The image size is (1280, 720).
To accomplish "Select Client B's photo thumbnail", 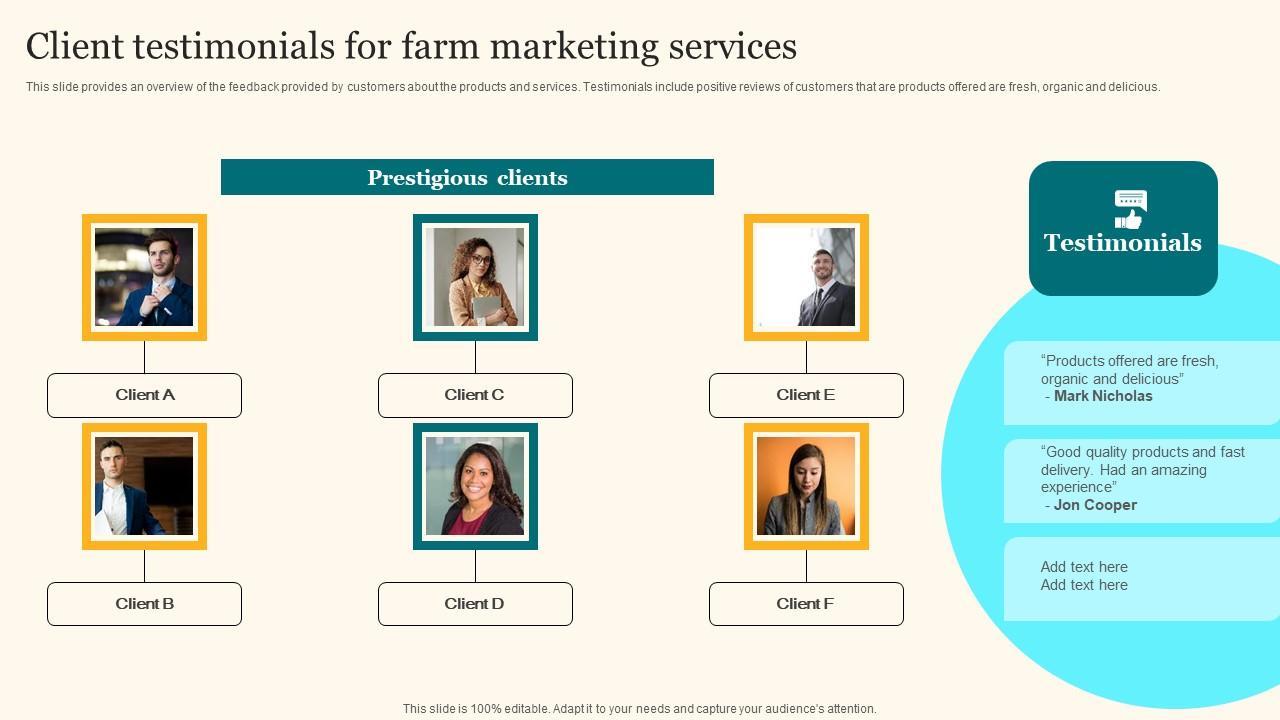I will [144, 486].
